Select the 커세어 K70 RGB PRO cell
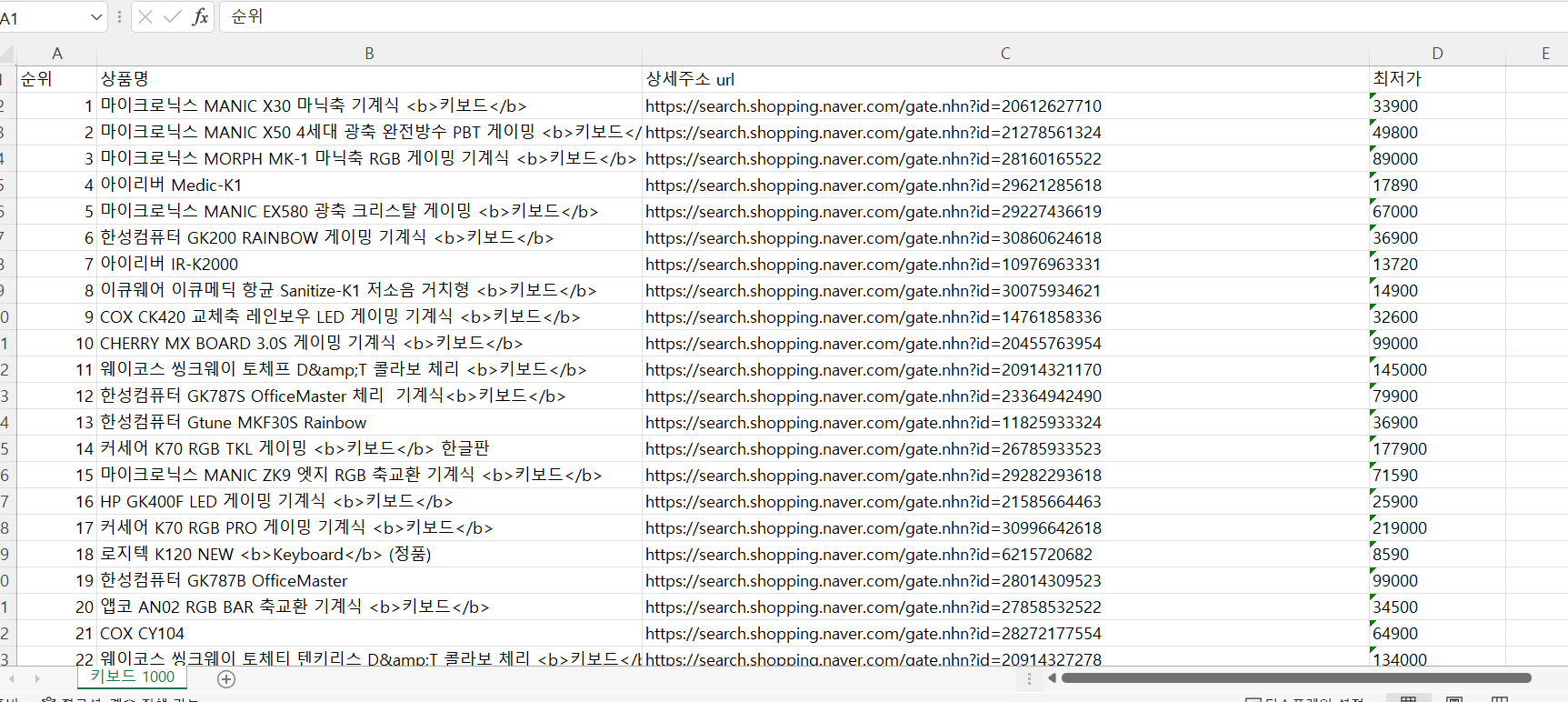Screen dimensions: 1568x702 pyautogui.click(x=369, y=527)
